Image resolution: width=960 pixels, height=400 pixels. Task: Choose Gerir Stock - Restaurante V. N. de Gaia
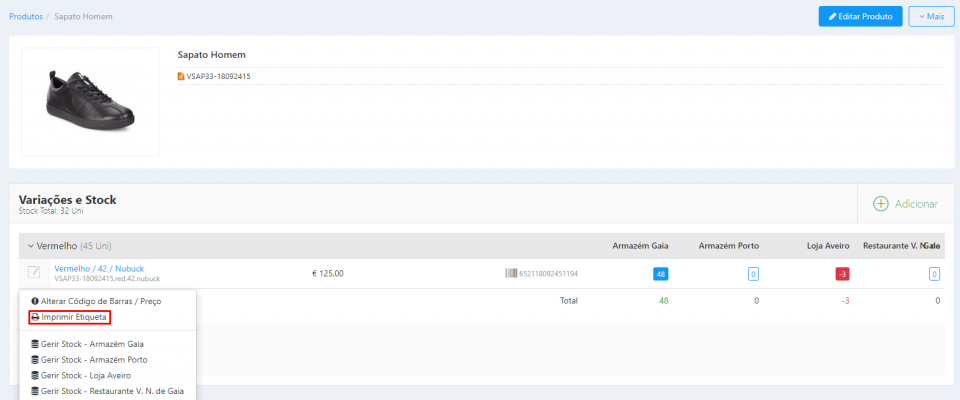tap(108, 391)
